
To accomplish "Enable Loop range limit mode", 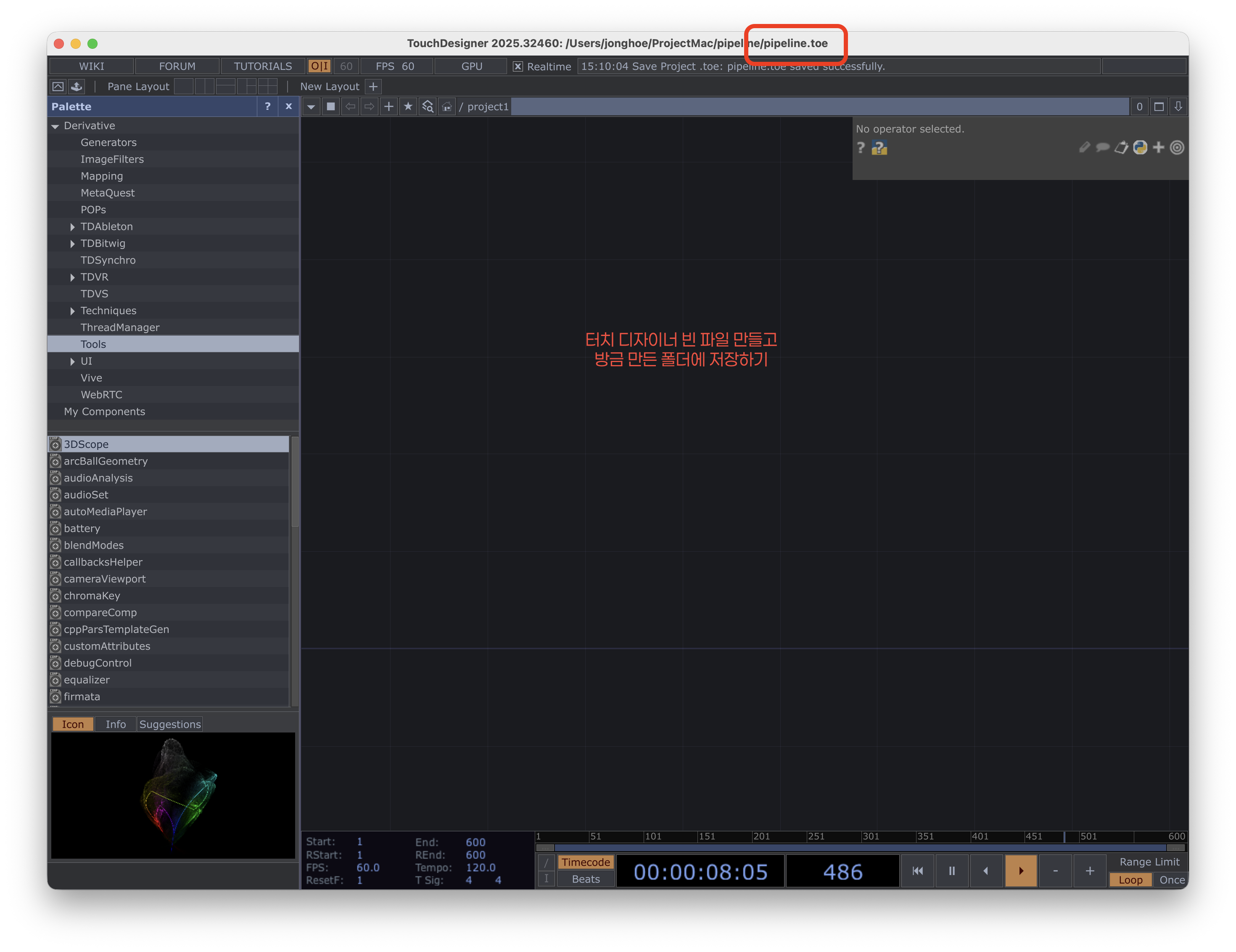I will click(1130, 880).
